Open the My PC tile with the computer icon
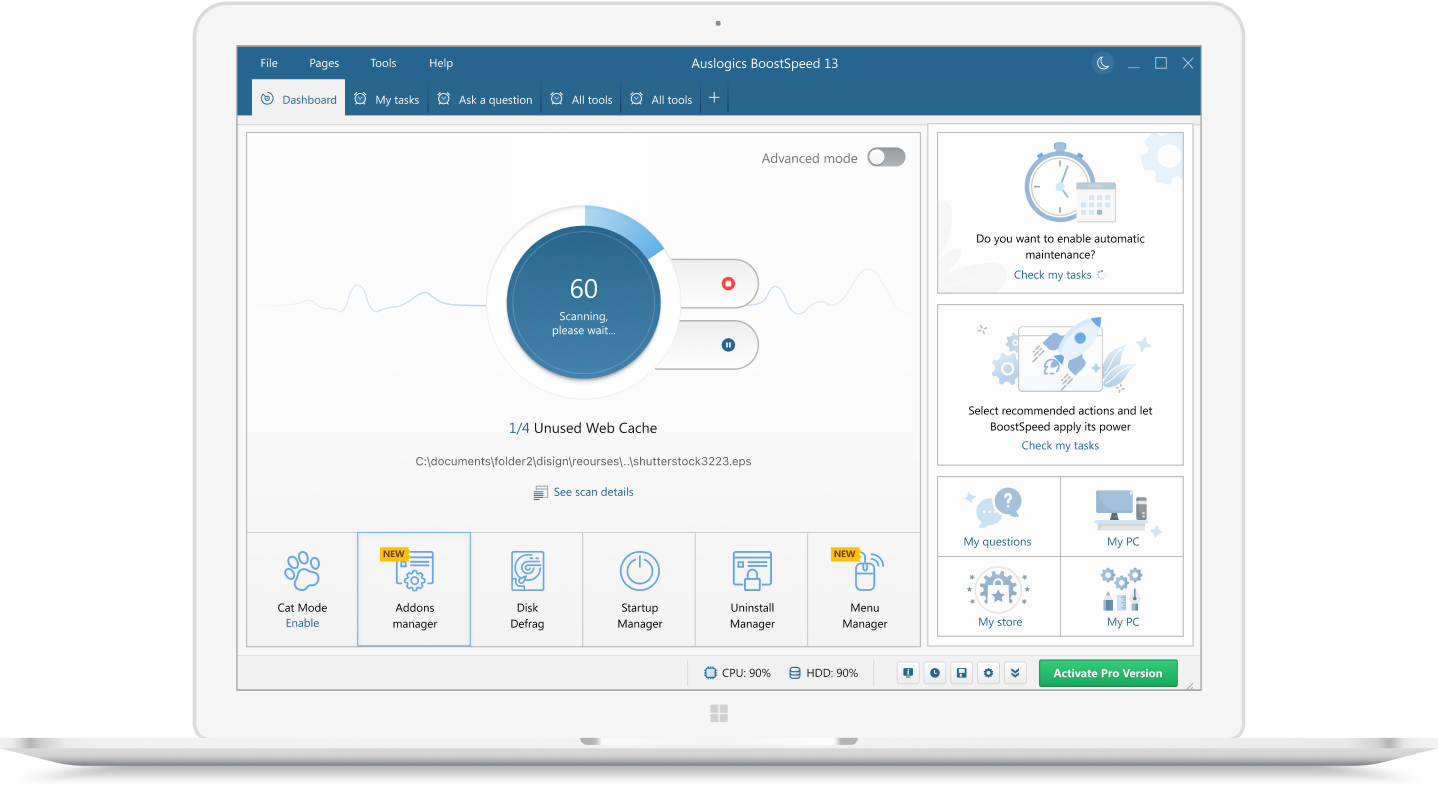 coord(1122,516)
